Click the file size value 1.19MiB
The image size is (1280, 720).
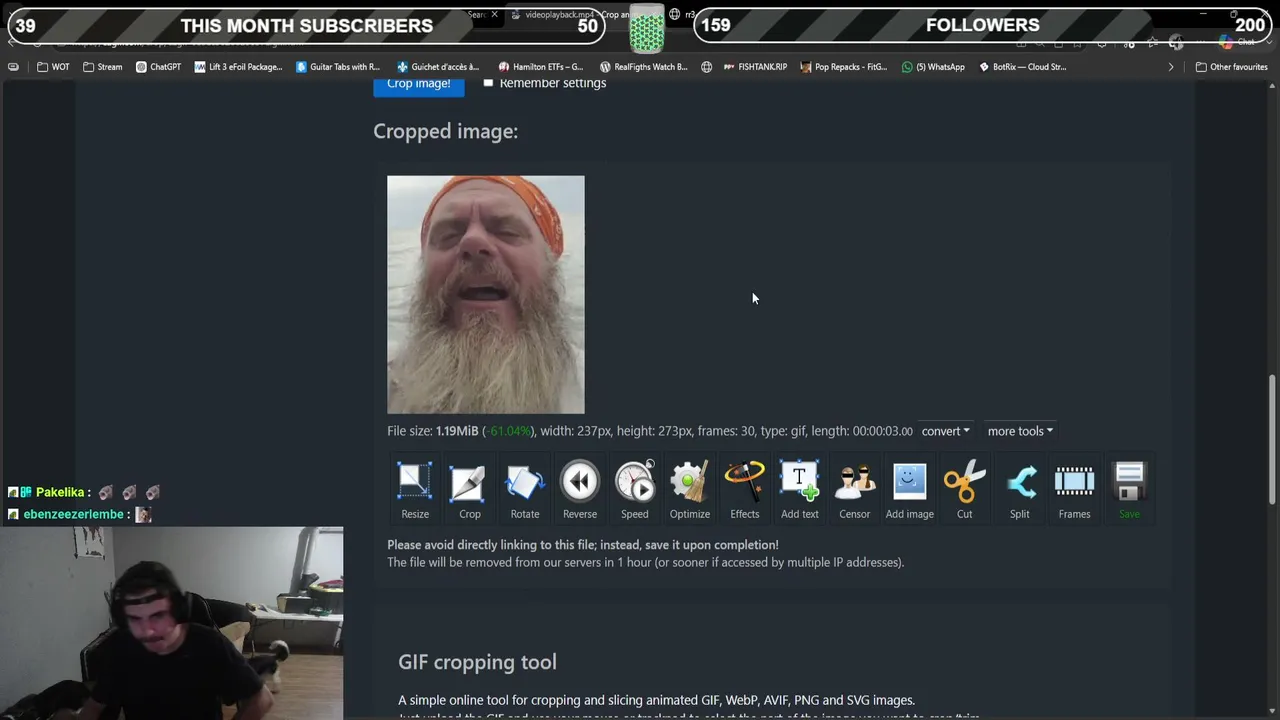pos(457,431)
